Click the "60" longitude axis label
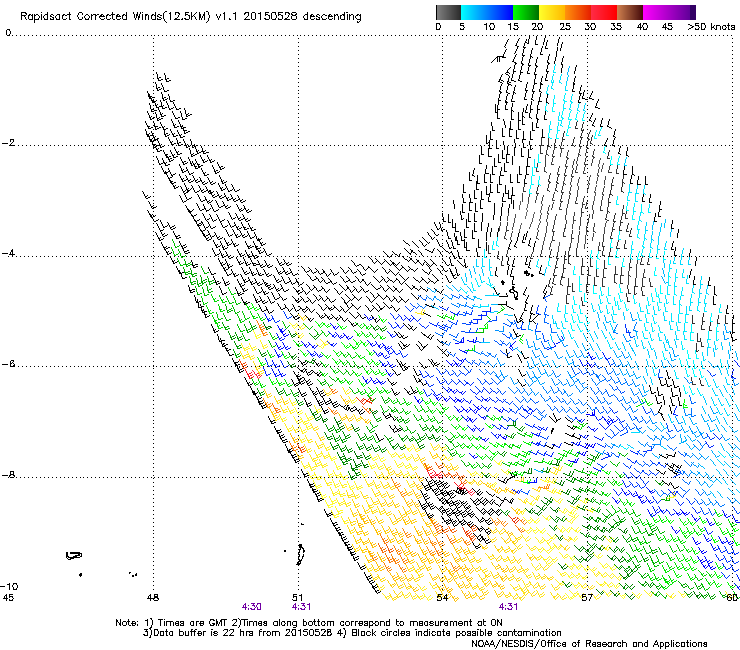 732,598
